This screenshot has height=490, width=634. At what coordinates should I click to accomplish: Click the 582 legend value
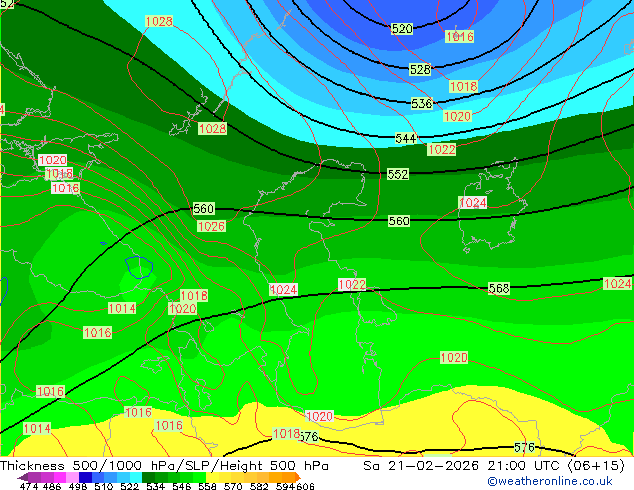[259, 486]
